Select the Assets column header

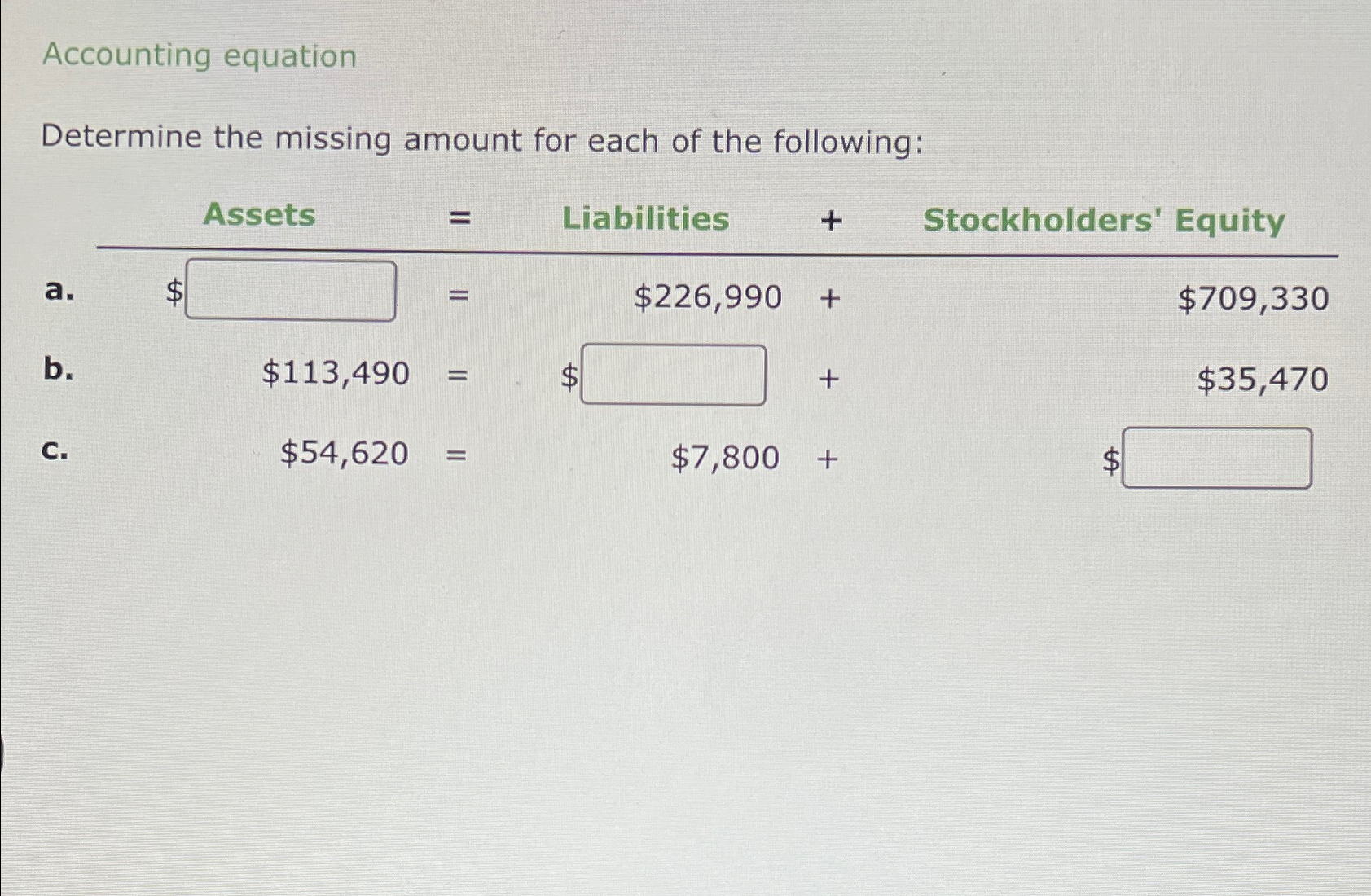coord(261,216)
